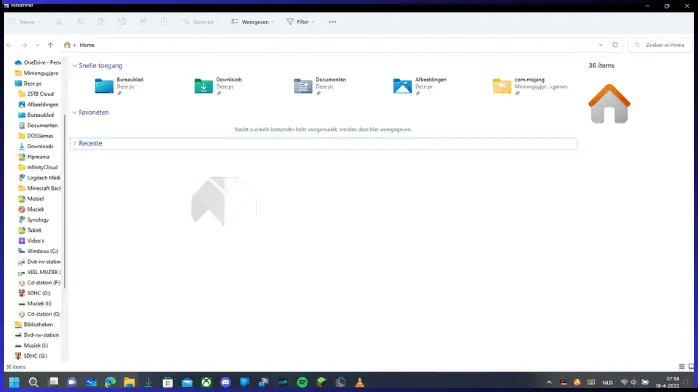Open Afbeeldingen folder in Snelle toegang
Screen dimensions: 698x392
click(420, 85)
